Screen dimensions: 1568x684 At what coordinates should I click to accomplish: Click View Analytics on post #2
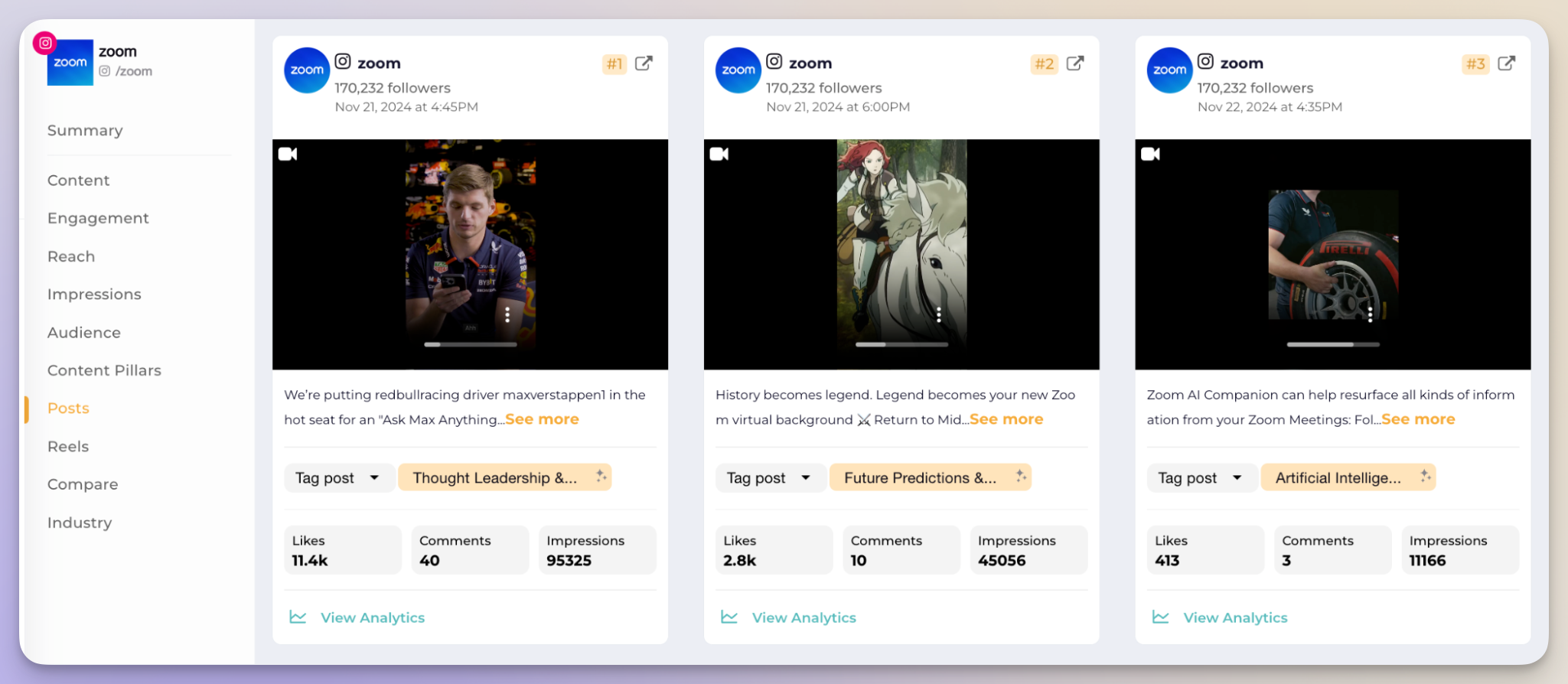click(804, 617)
